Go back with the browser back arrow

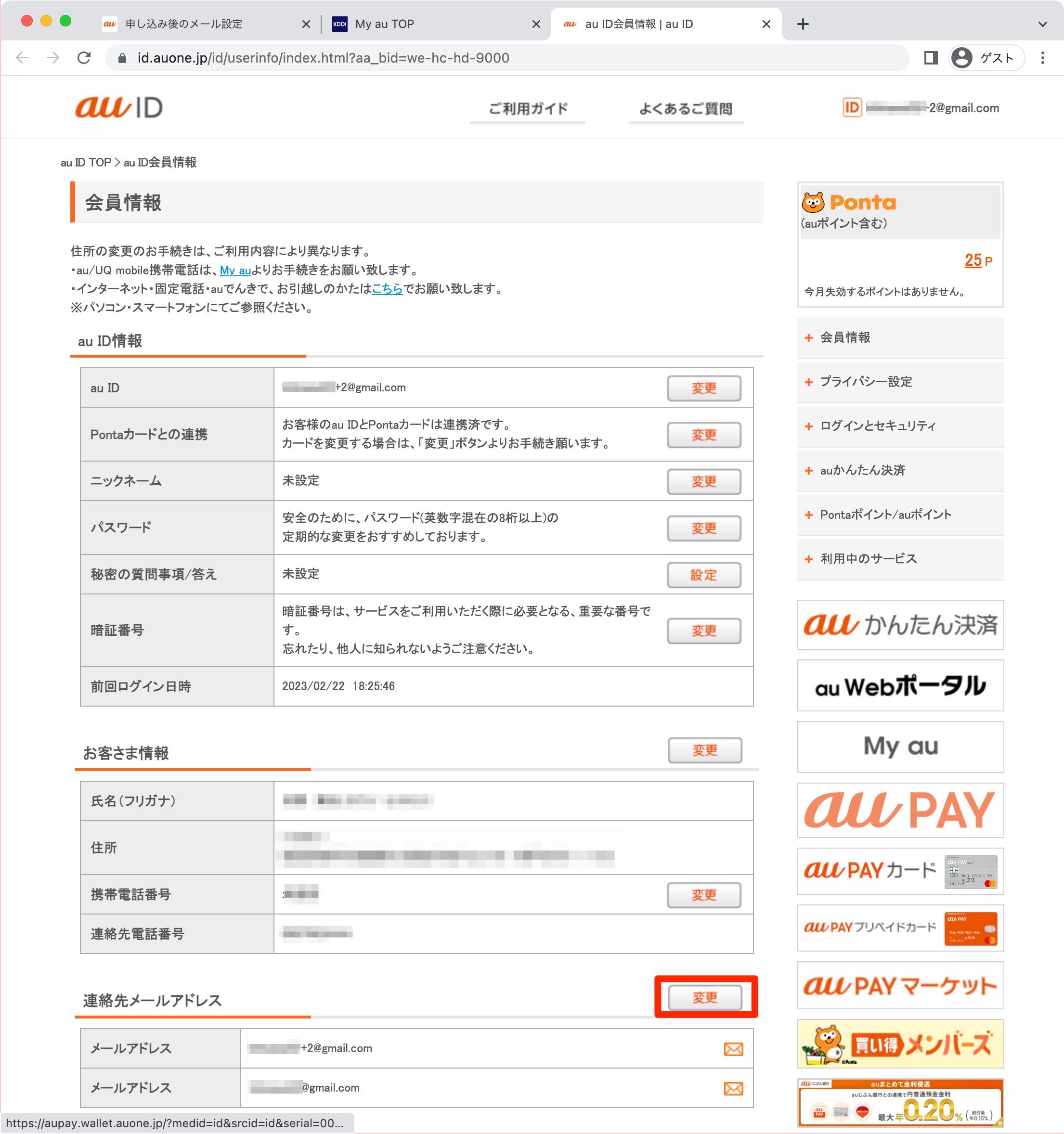point(22,58)
